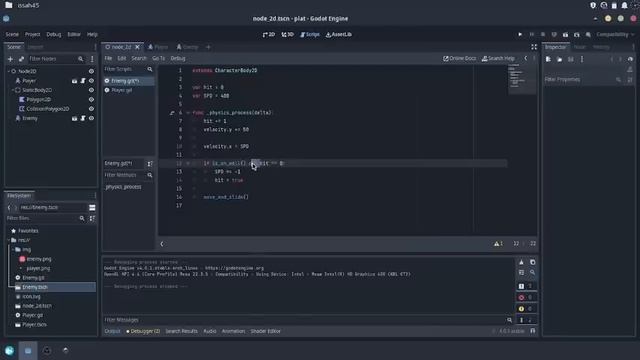The height and width of the screenshot is (360, 640).
Task: Clear the output log icon
Action: tap(521, 262)
